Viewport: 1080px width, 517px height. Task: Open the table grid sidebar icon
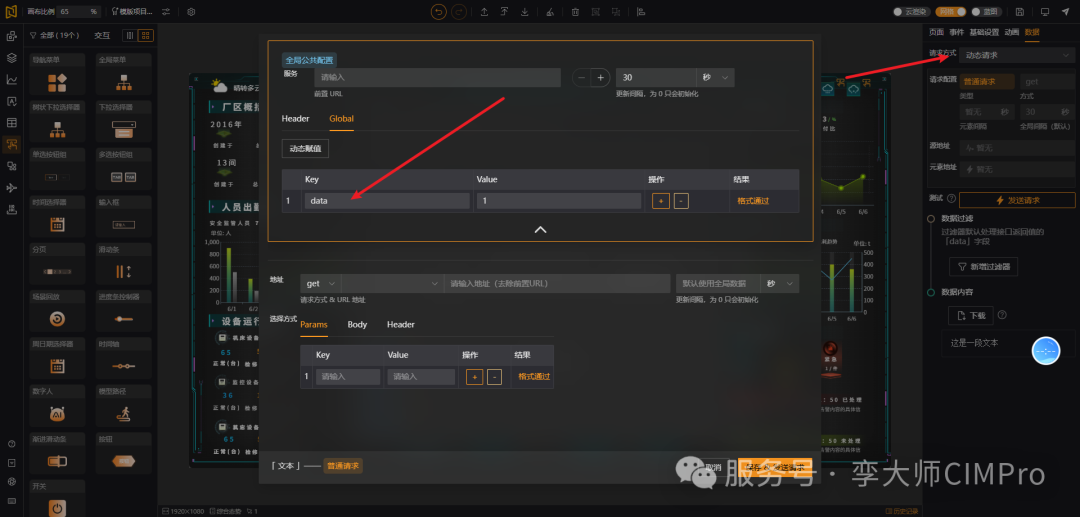pos(11,123)
